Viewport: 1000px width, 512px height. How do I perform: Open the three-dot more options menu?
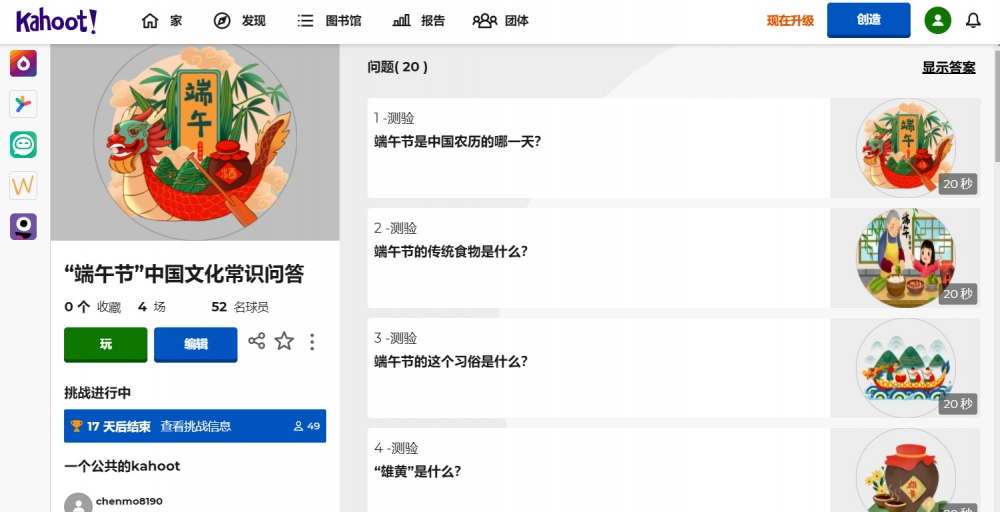tap(312, 342)
